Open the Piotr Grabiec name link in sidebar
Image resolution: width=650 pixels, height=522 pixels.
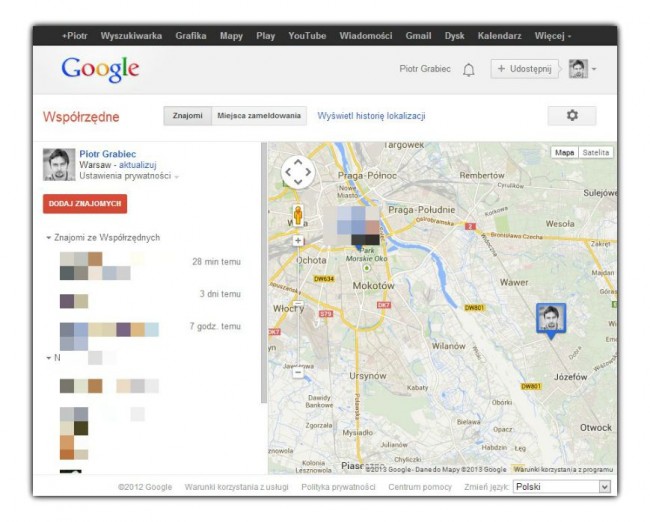(108, 154)
